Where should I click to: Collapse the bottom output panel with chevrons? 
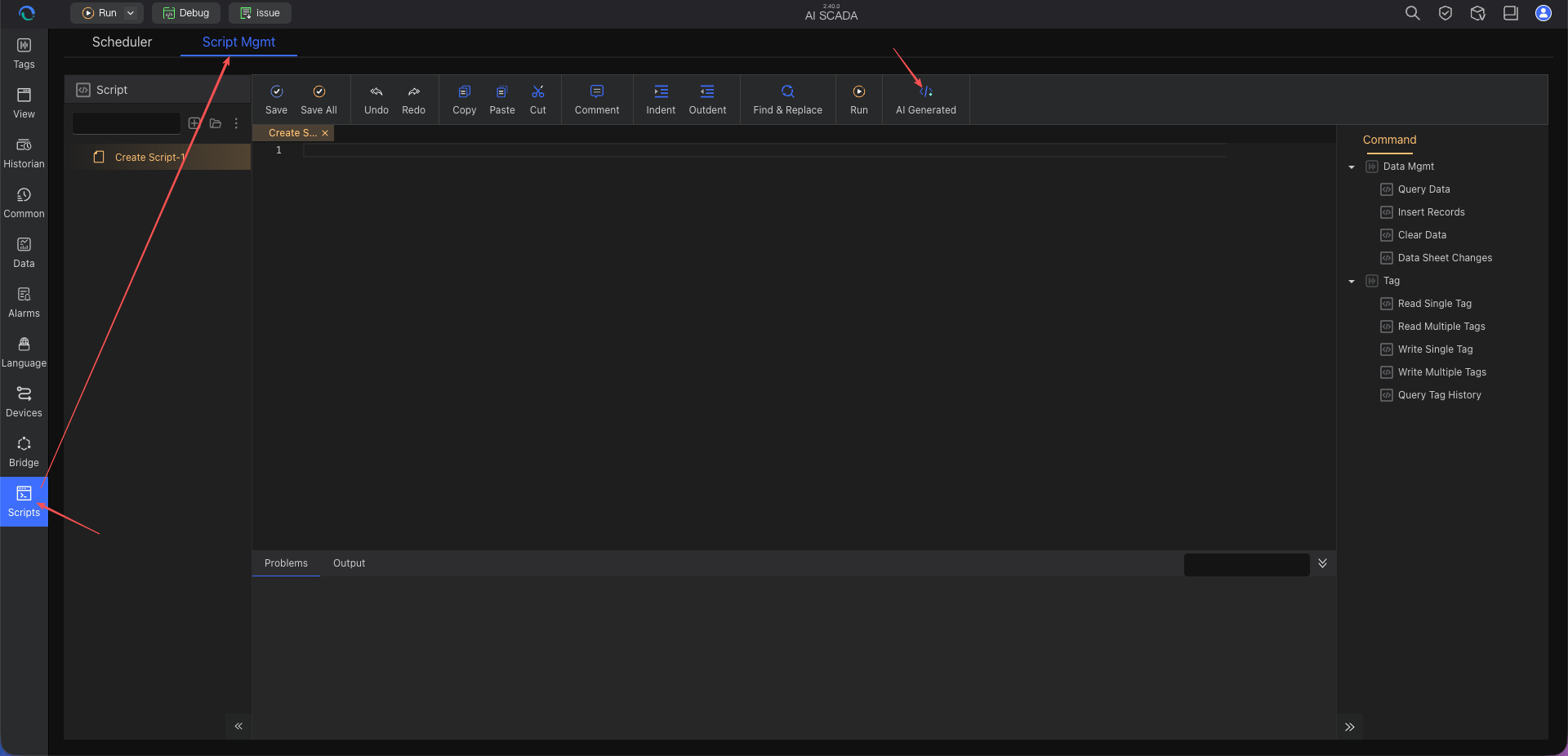[1322, 563]
